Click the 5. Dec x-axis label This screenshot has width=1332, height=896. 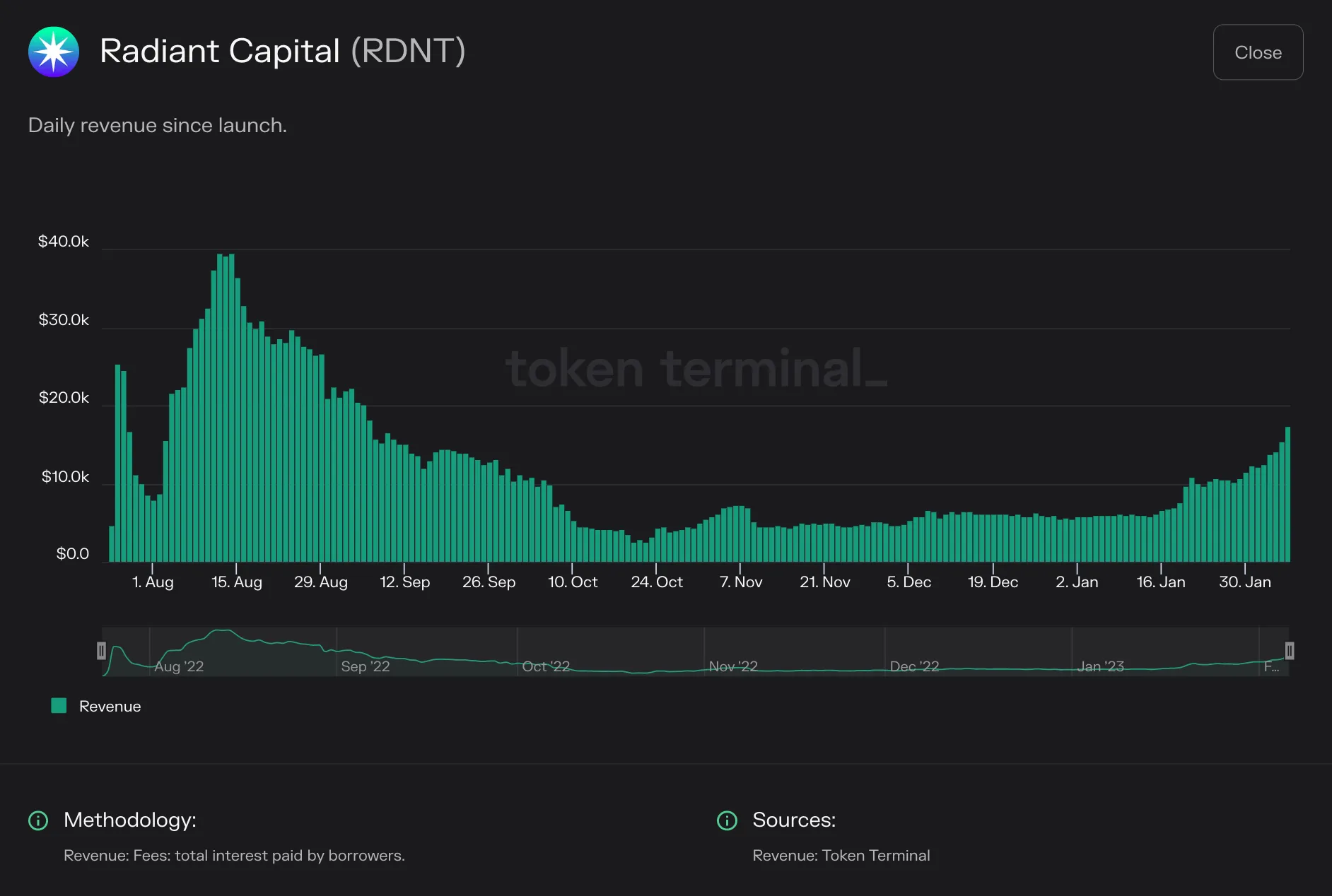[909, 582]
